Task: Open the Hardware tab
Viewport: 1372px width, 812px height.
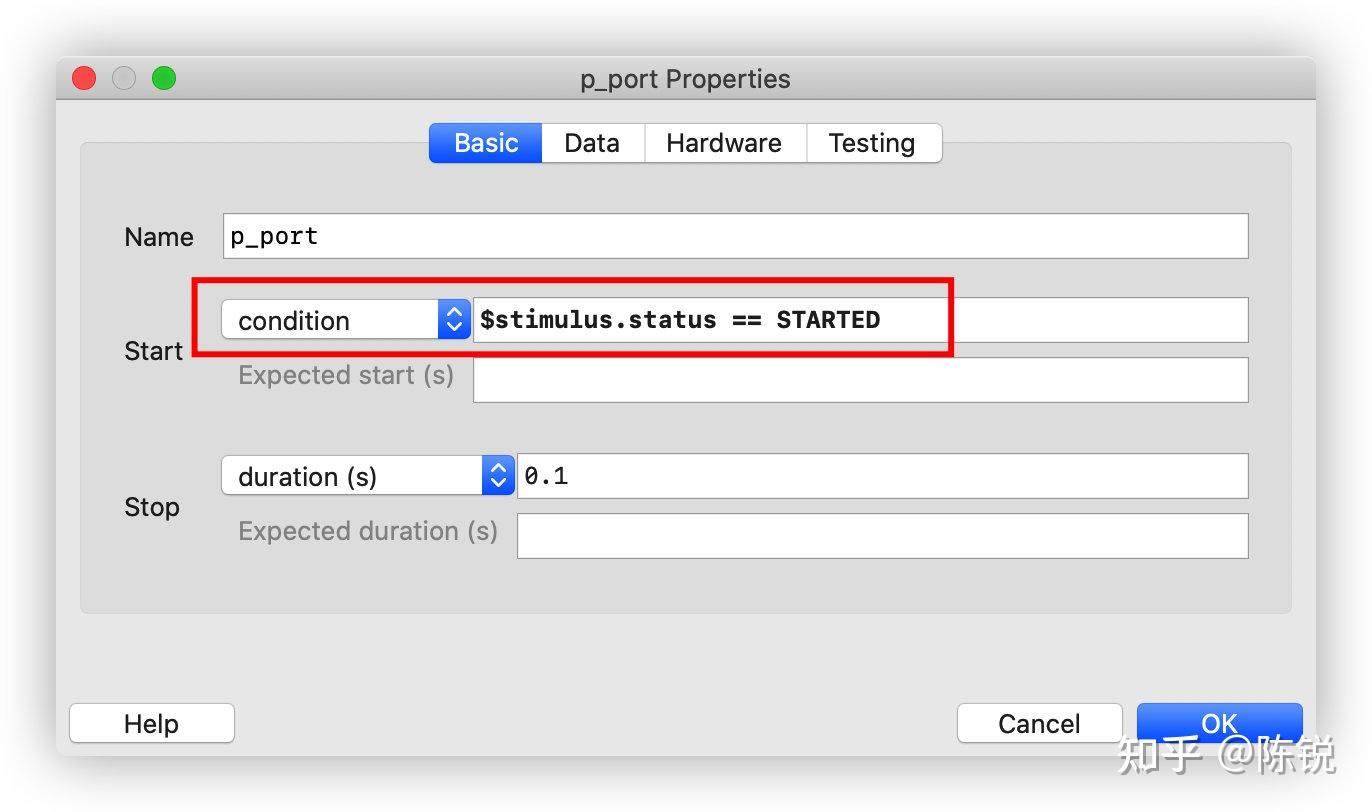Action: (x=724, y=143)
